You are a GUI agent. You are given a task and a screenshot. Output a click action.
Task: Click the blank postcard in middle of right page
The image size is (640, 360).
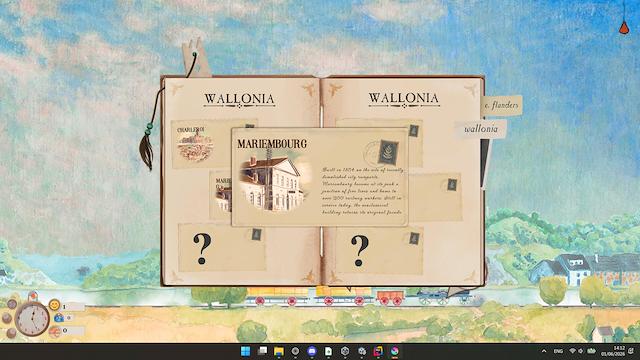pyautogui.click(x=435, y=198)
